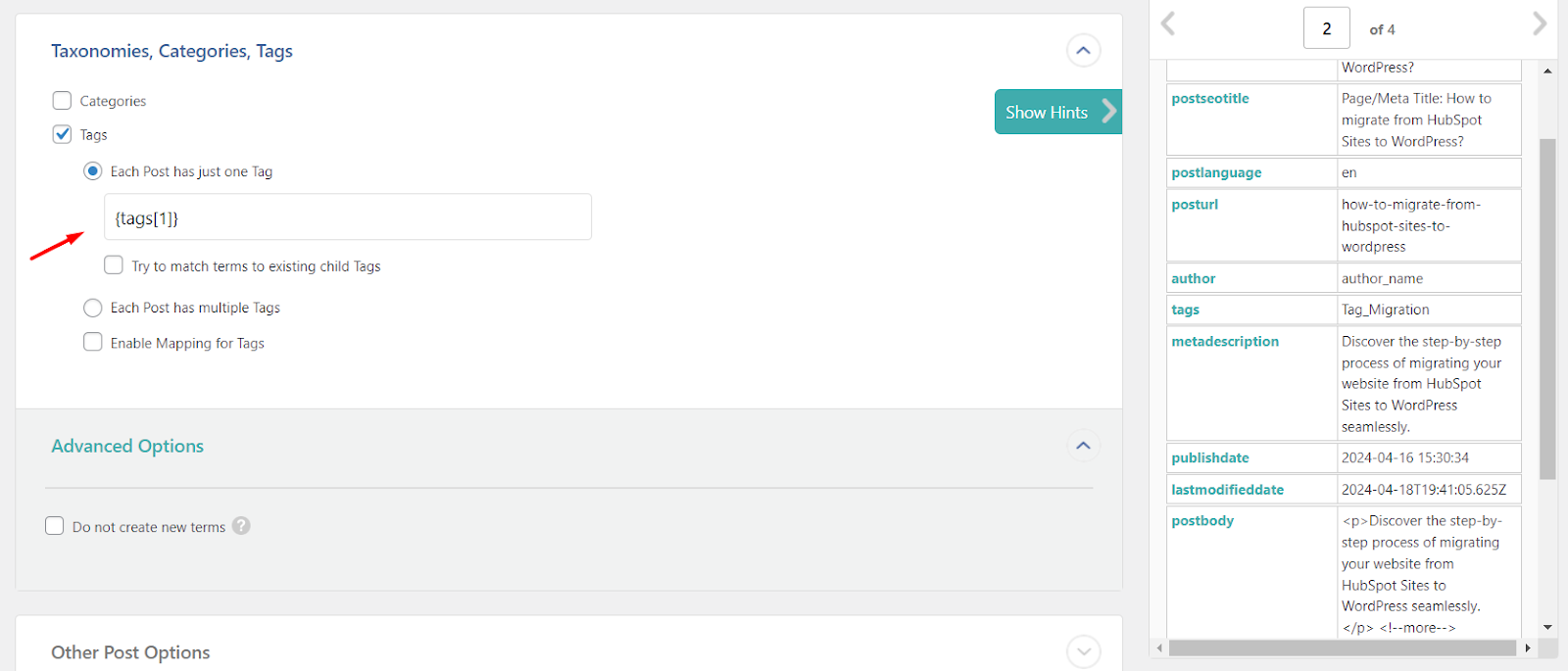Click the record number input box
1568x671 pixels.
click(x=1326, y=28)
